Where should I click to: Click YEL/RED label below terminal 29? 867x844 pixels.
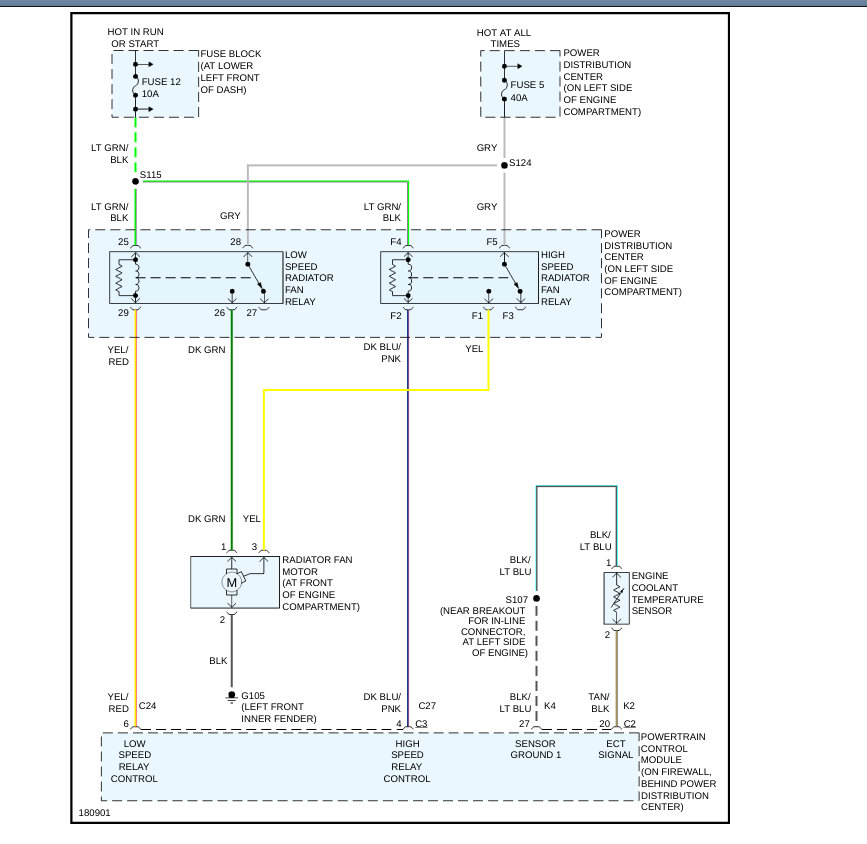click(118, 356)
